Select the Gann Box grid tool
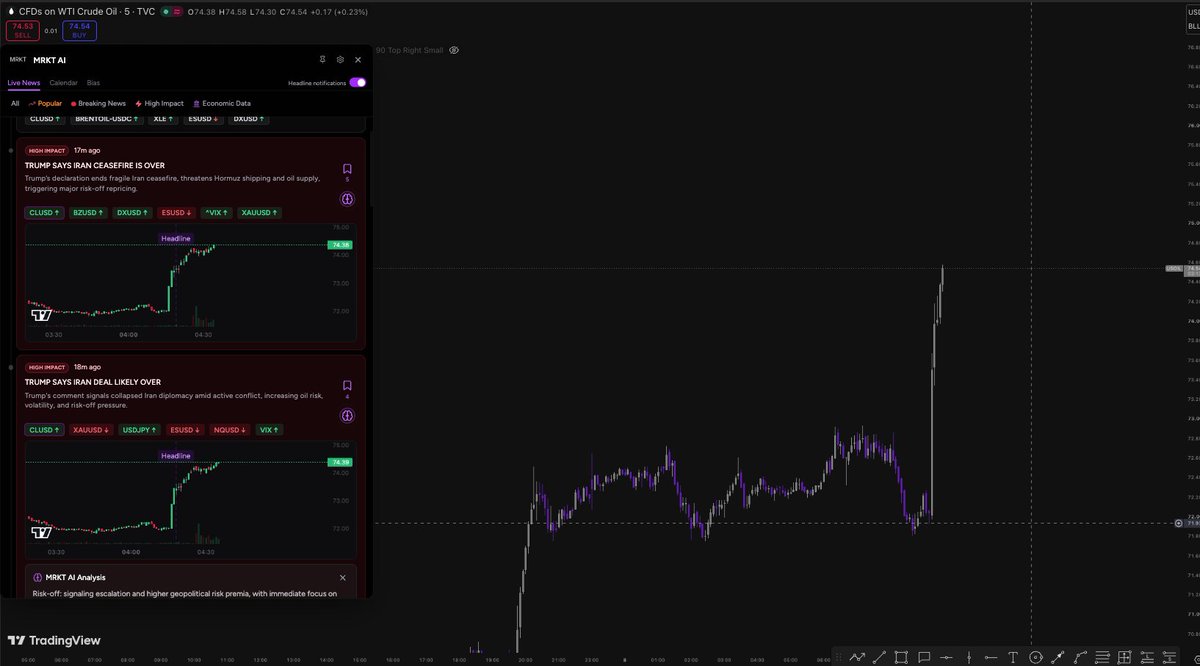 click(x=1124, y=657)
